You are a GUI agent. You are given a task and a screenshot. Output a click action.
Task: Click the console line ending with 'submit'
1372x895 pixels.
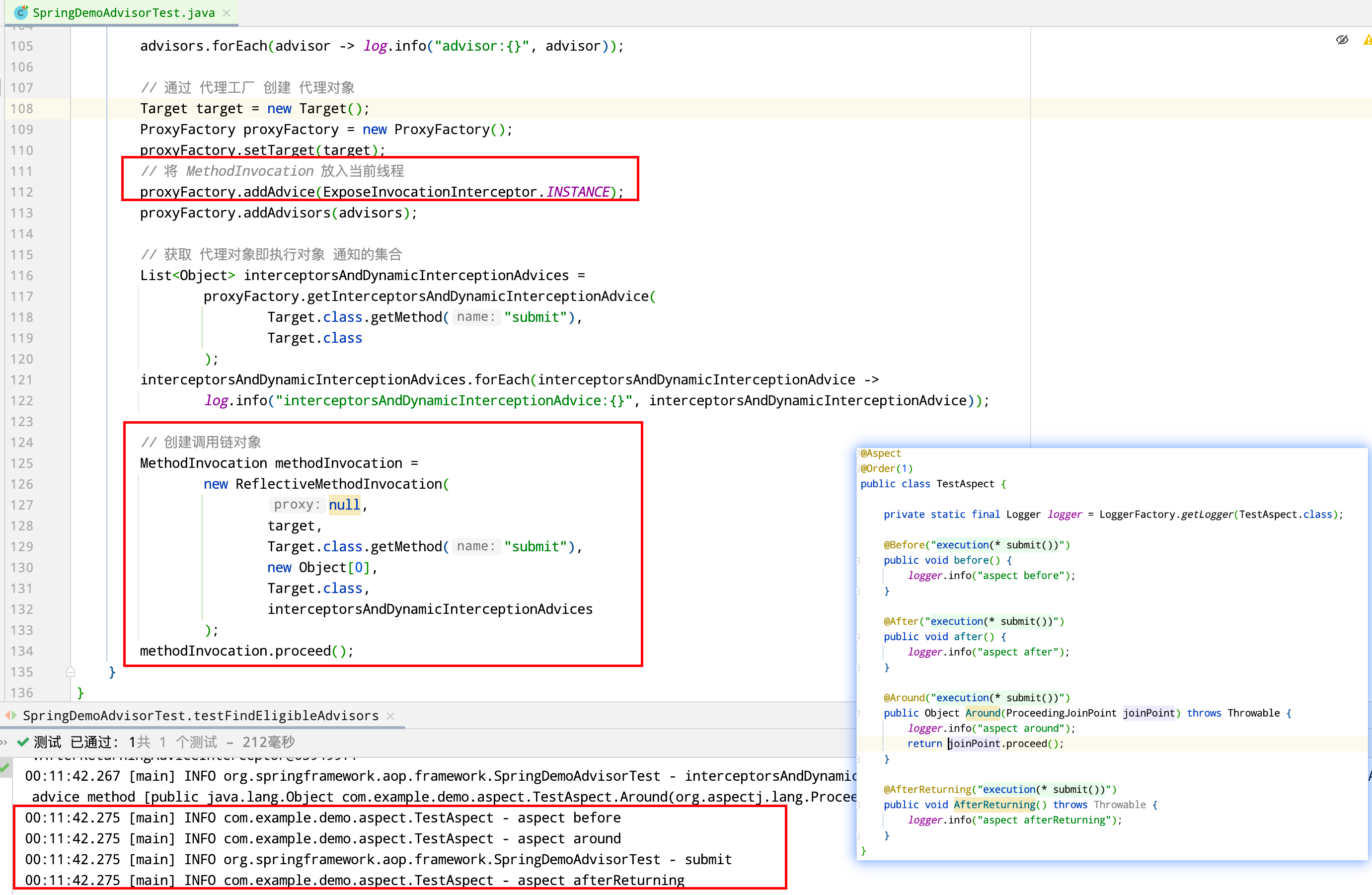coord(378,859)
